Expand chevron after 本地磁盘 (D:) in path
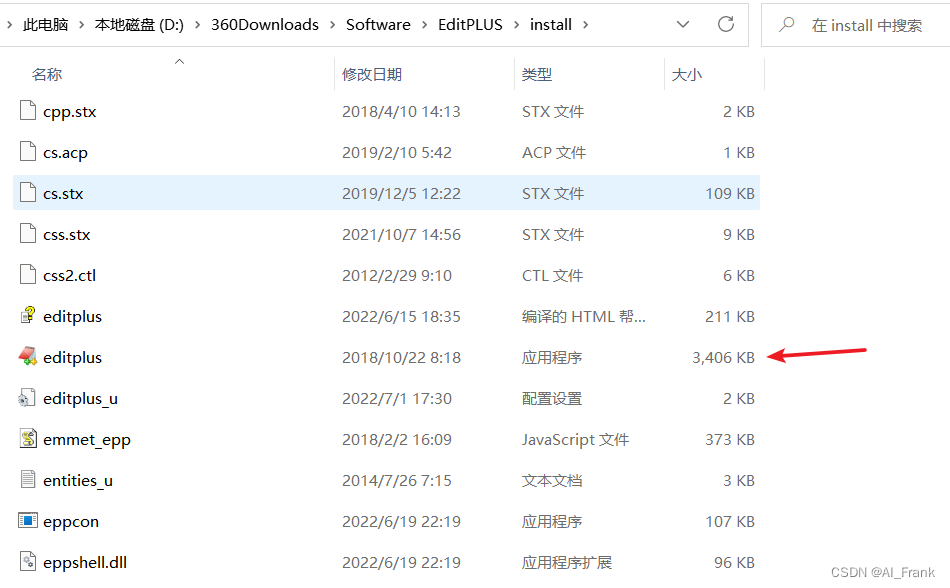The height and width of the screenshot is (588, 950). coord(198,25)
